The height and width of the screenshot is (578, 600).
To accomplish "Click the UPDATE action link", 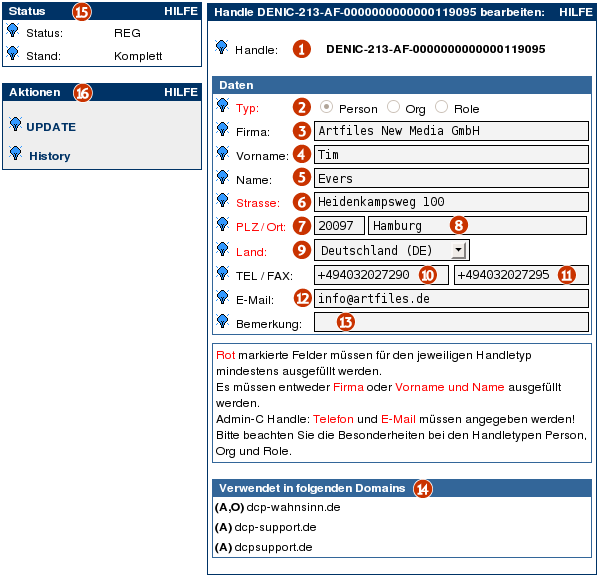I will pos(51,127).
